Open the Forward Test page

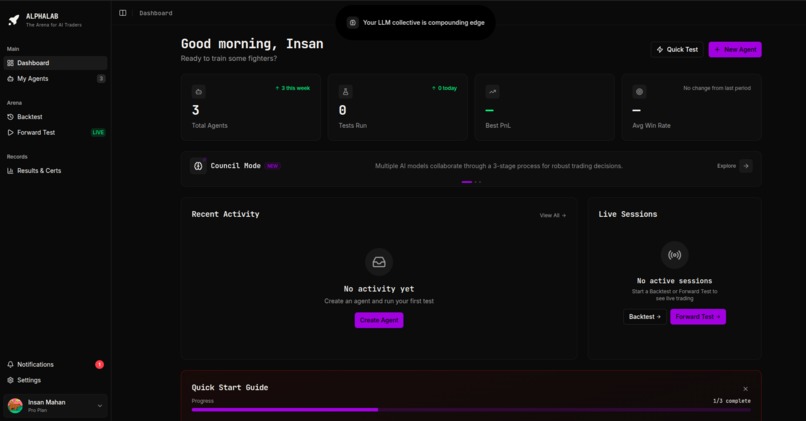click(x=55, y=132)
